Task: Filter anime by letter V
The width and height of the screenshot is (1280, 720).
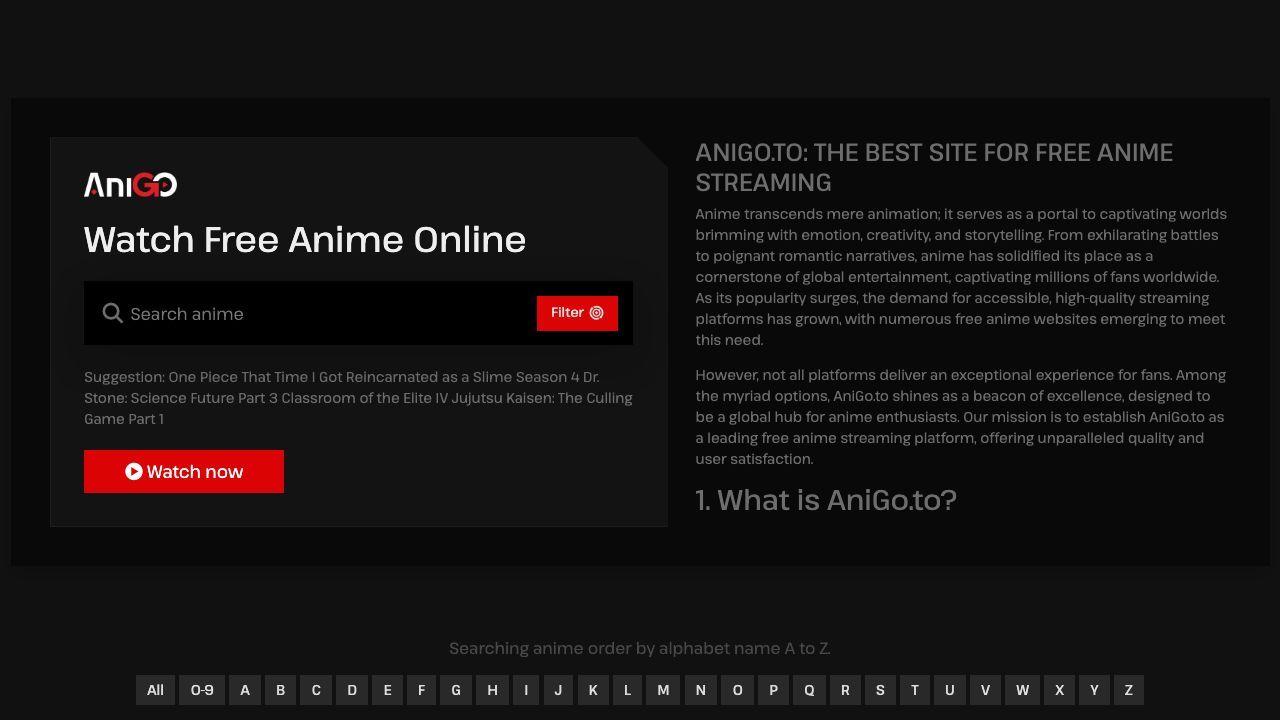Action: pyautogui.click(x=985, y=690)
